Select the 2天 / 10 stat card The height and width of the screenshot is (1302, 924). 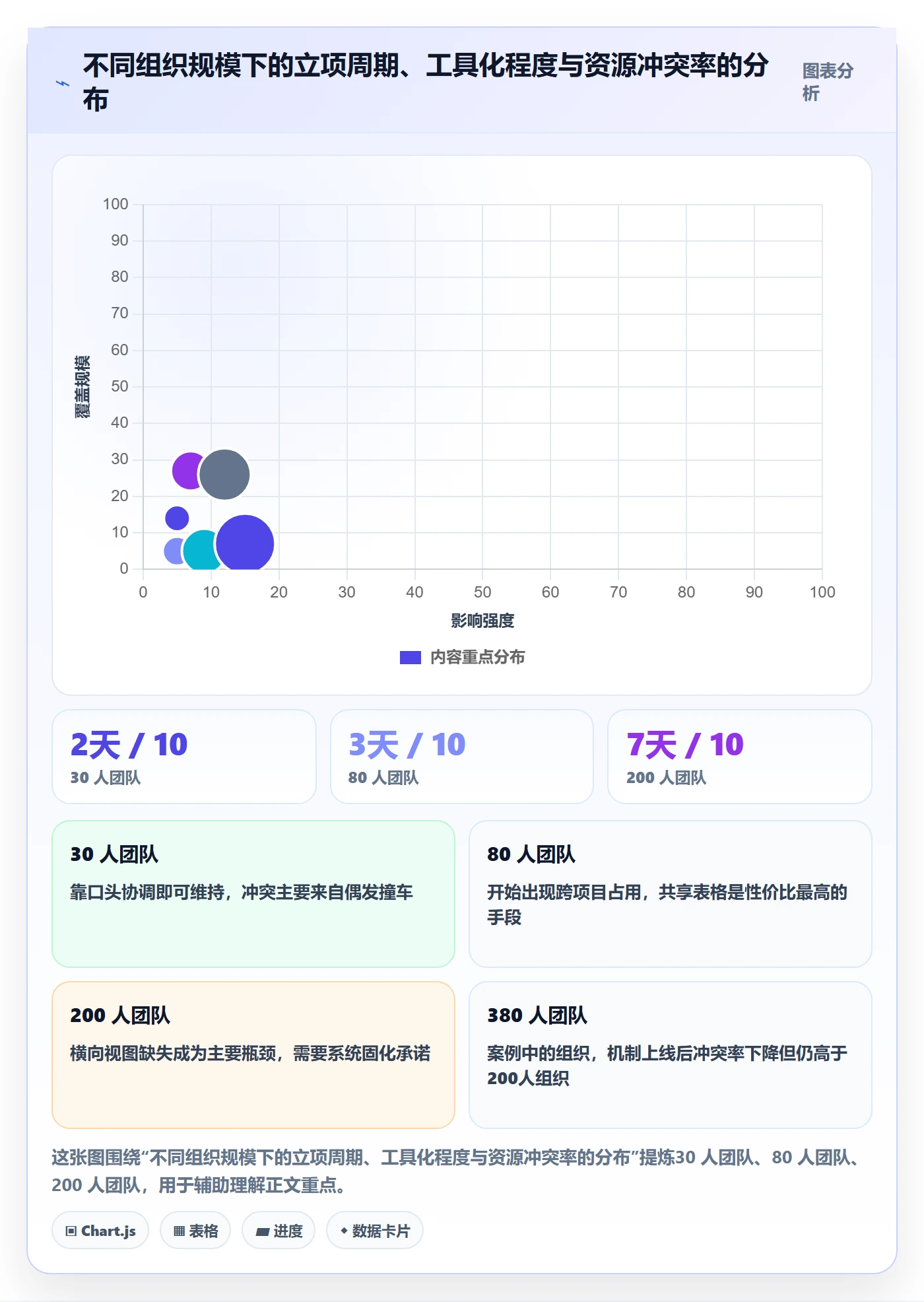coord(184,757)
